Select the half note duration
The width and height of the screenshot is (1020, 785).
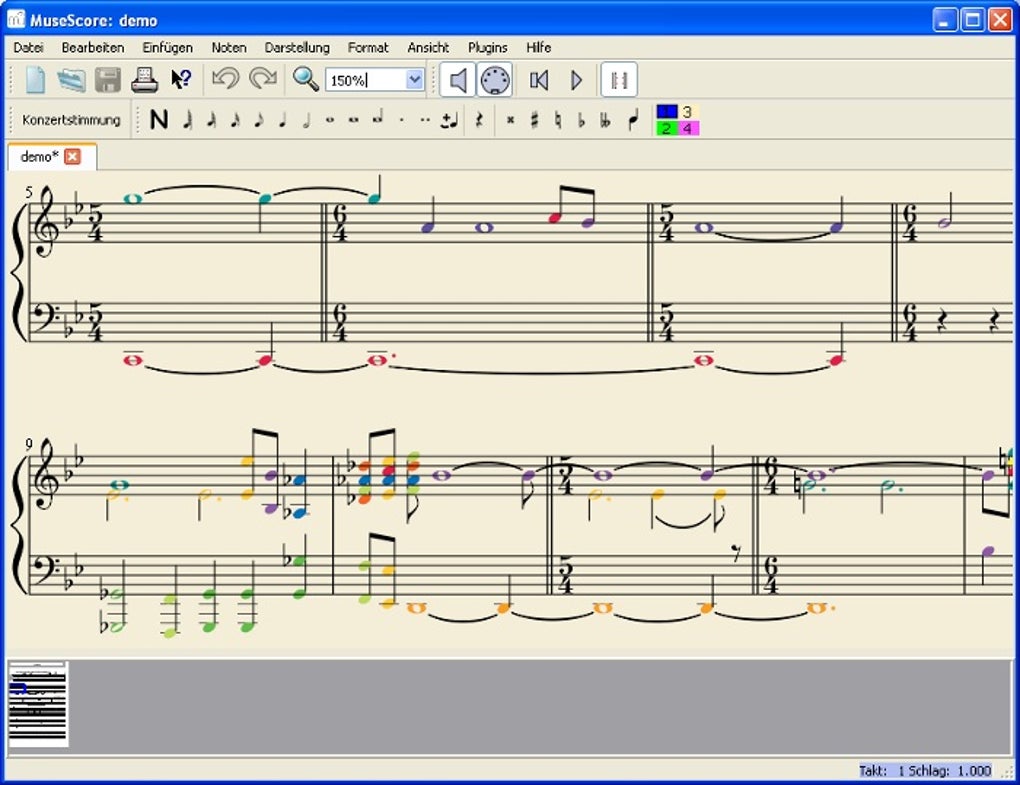(x=306, y=120)
